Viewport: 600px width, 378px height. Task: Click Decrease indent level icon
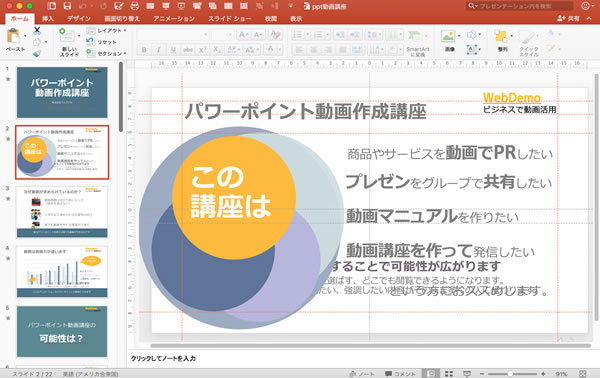click(340, 35)
